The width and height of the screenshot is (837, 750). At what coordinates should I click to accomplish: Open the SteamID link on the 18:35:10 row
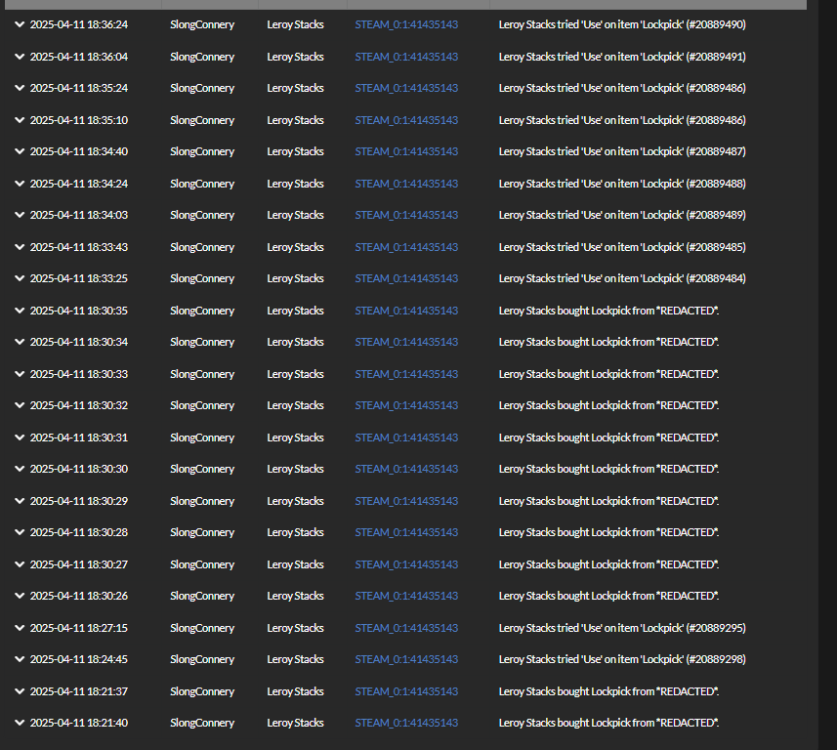(x=406, y=120)
